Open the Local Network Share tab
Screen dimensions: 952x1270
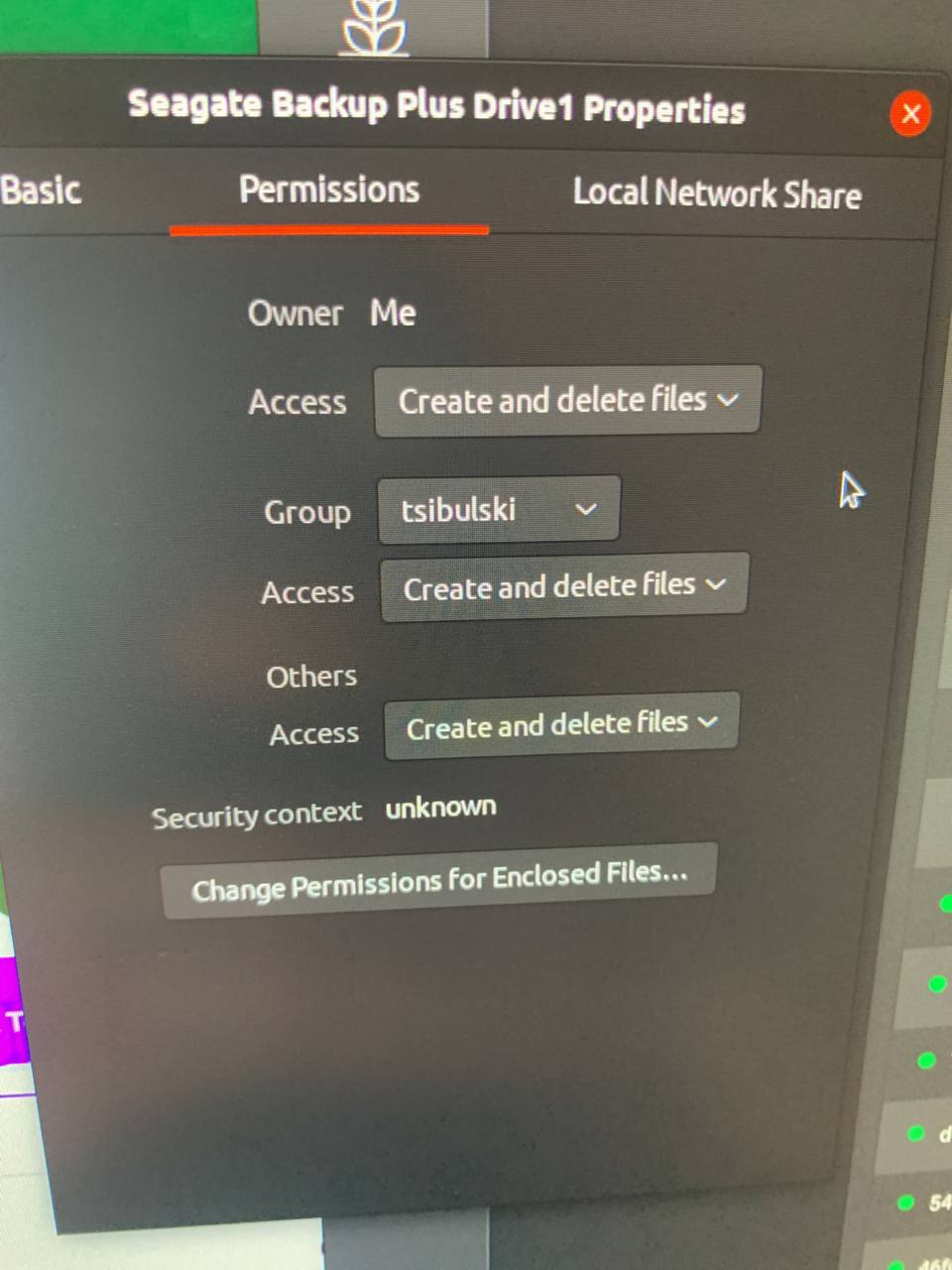pos(717,192)
